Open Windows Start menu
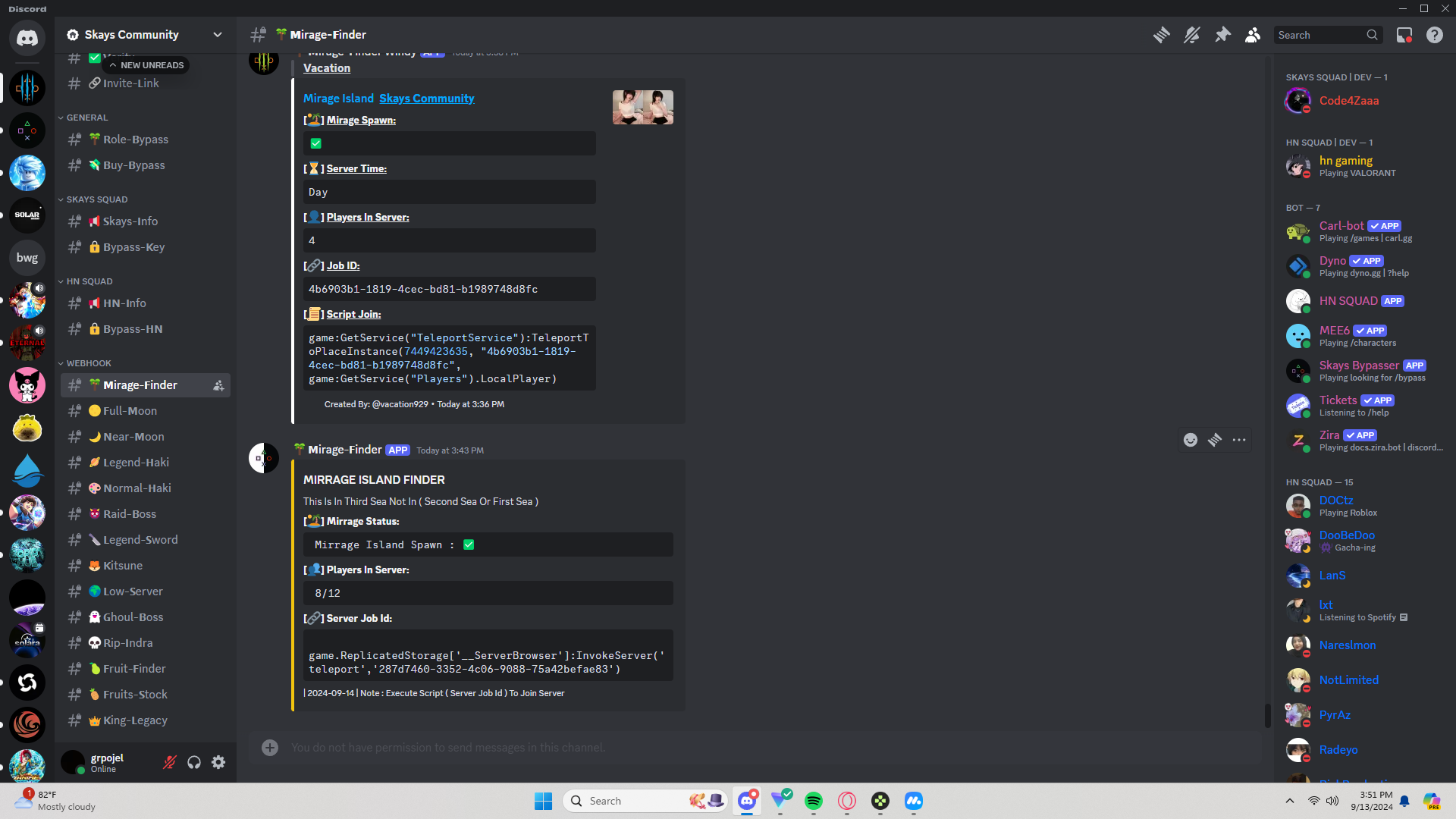 544,801
